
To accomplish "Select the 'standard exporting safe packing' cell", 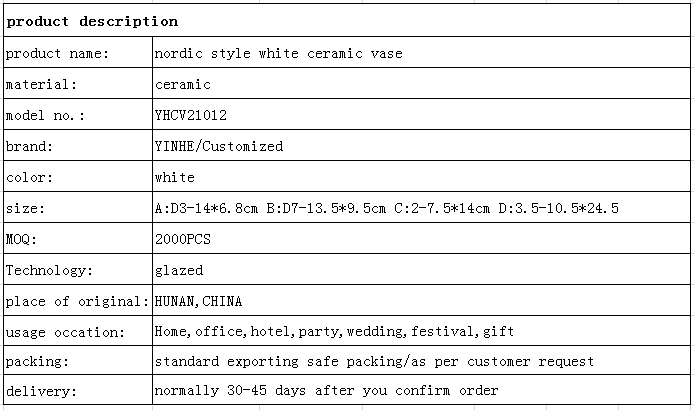I will pyautogui.click(x=421, y=360).
